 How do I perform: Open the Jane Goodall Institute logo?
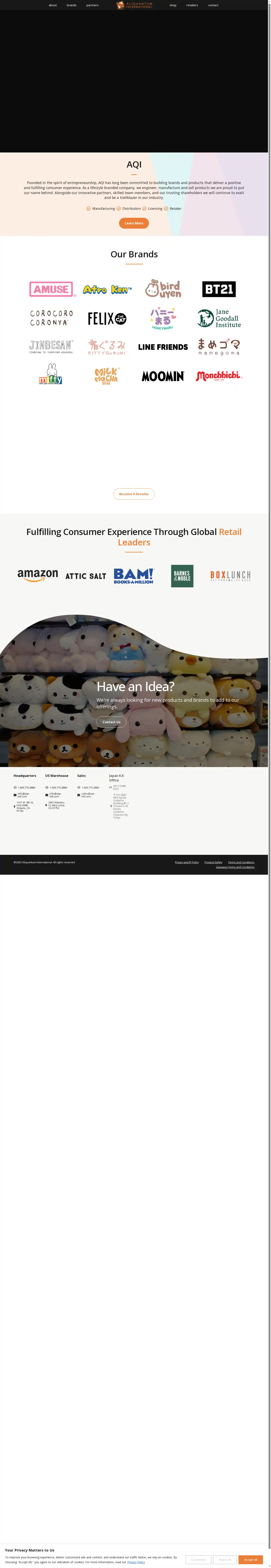click(x=219, y=318)
